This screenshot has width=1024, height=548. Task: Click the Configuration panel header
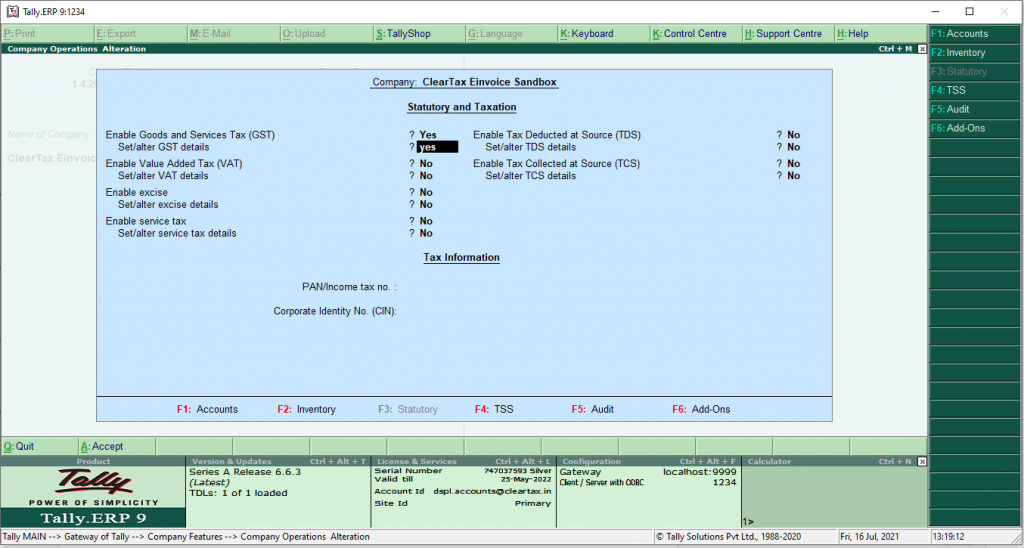pos(649,462)
